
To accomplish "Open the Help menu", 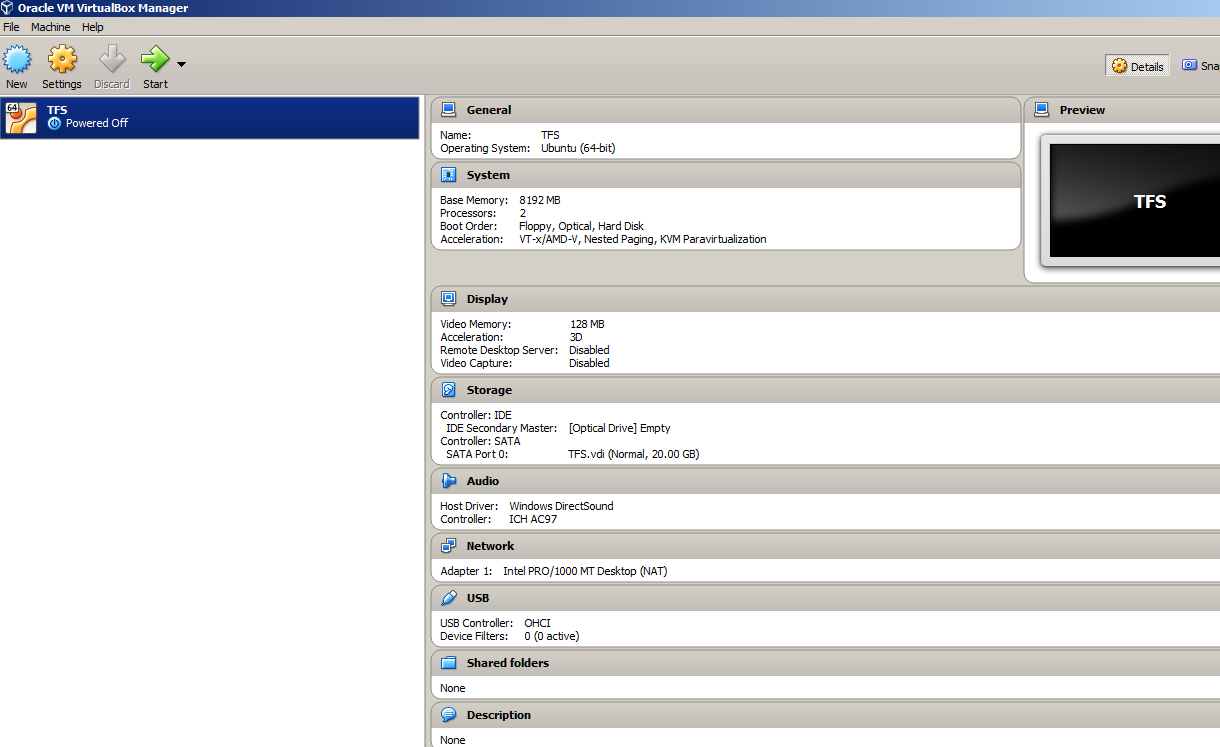I will [x=92, y=27].
